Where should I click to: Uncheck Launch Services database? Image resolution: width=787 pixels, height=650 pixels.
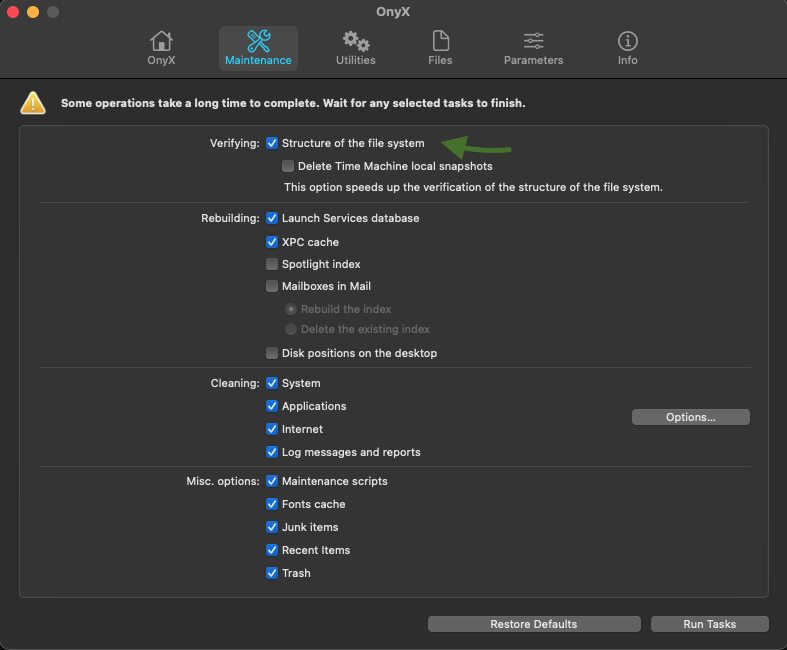coord(272,218)
